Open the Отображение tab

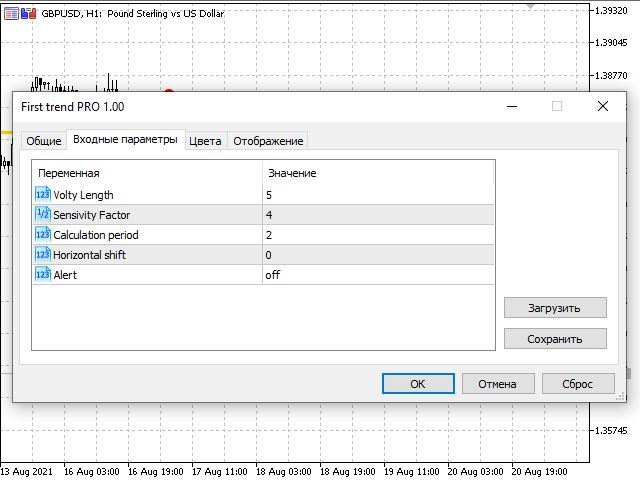(x=268, y=141)
